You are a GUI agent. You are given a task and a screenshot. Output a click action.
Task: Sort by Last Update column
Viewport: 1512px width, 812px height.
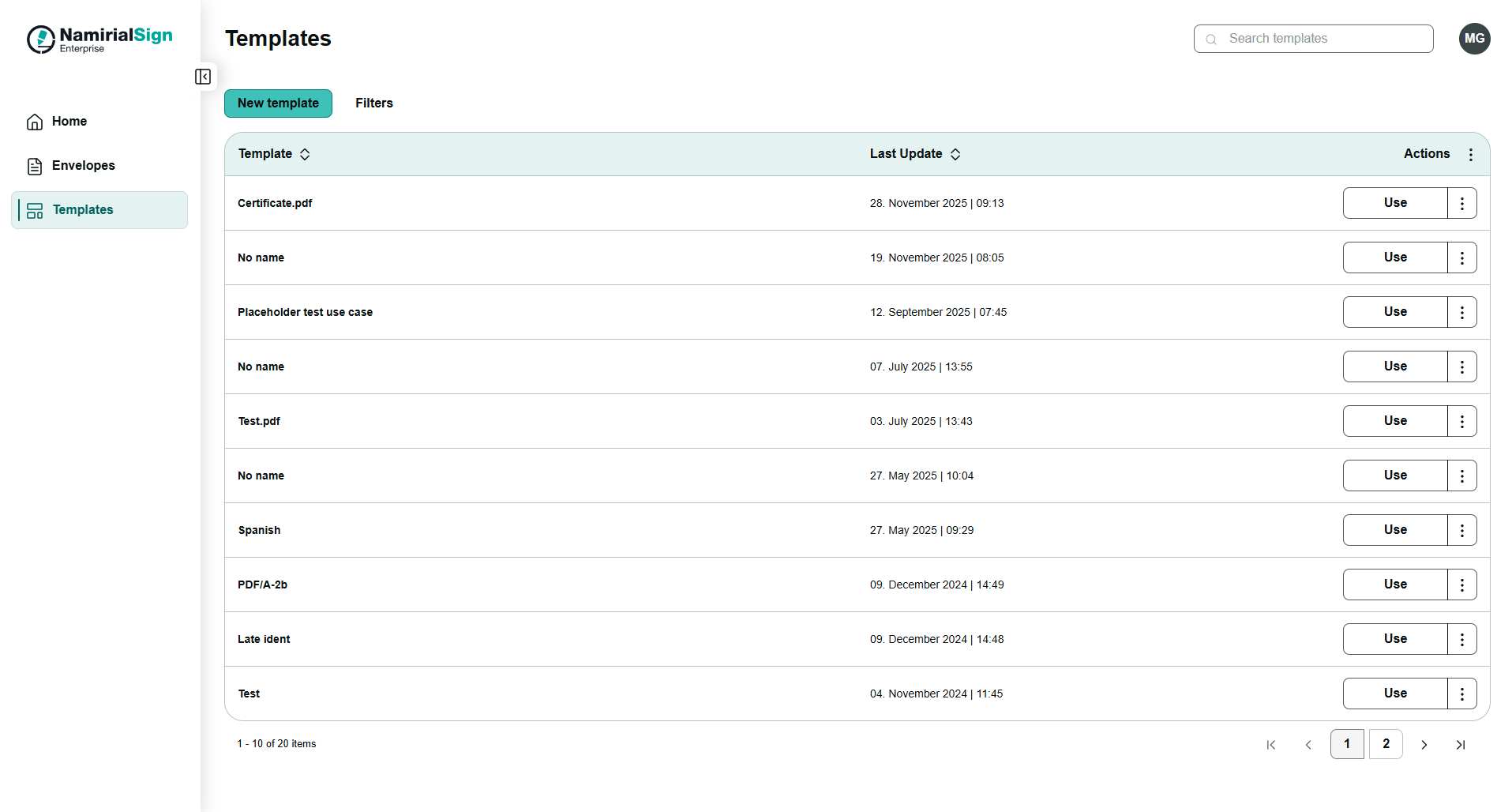955,155
